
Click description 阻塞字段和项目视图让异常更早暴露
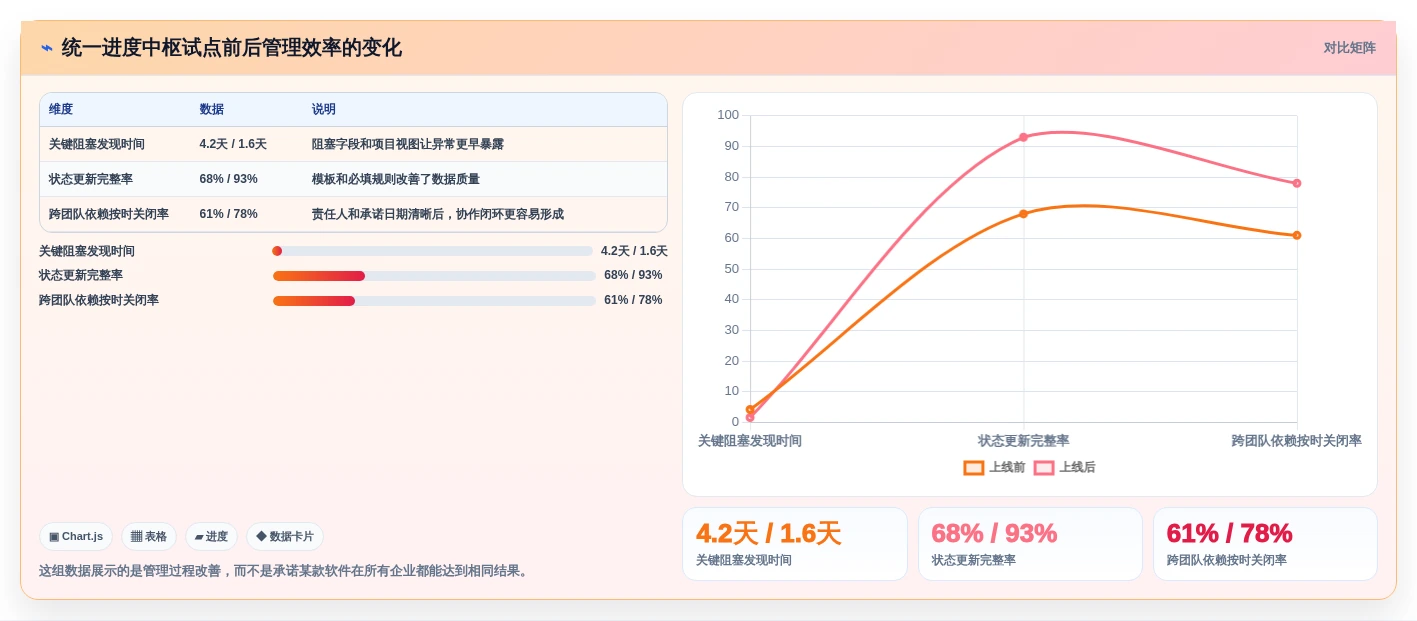[408, 144]
